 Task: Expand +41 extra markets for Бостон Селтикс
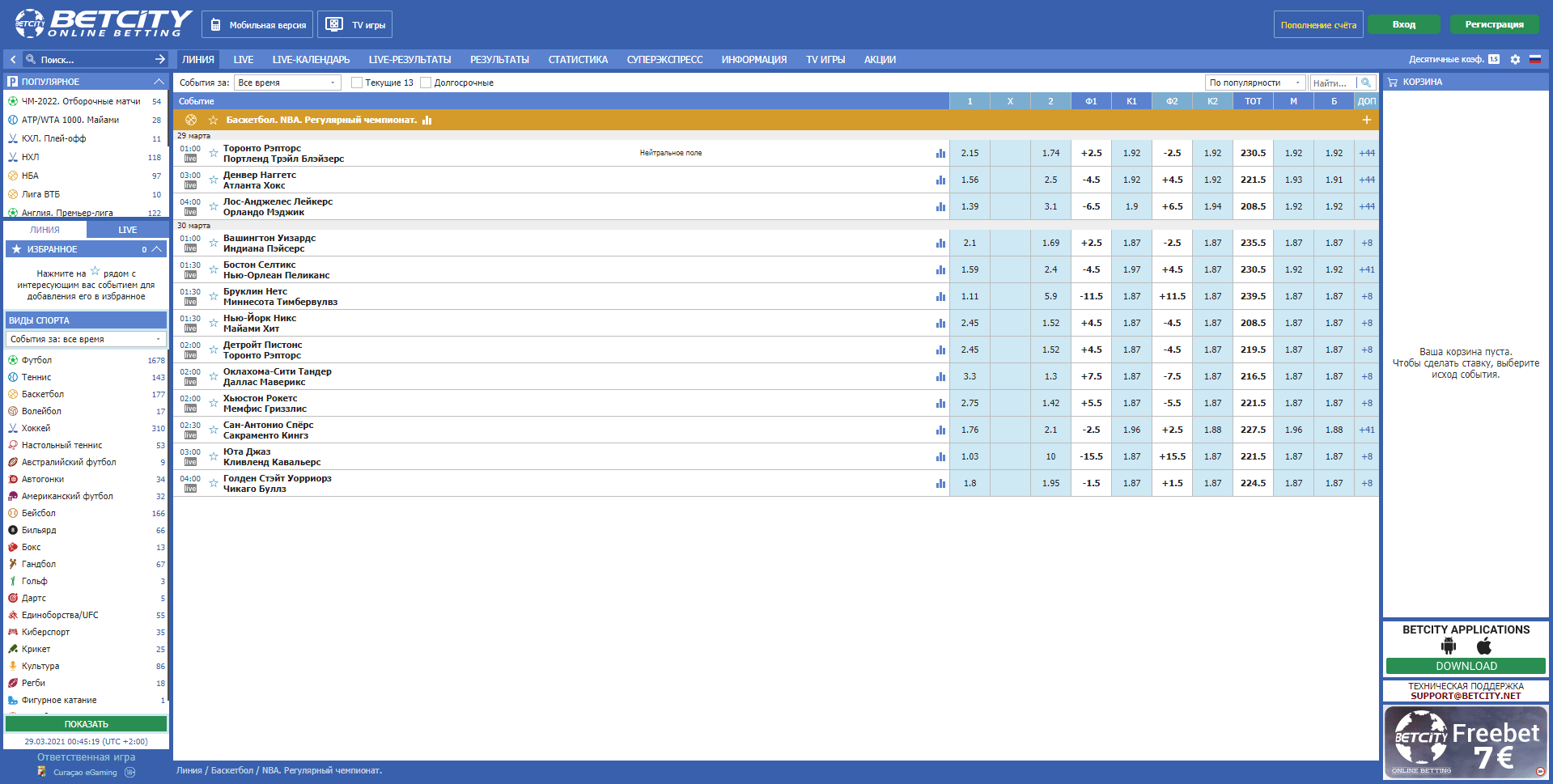(1367, 269)
